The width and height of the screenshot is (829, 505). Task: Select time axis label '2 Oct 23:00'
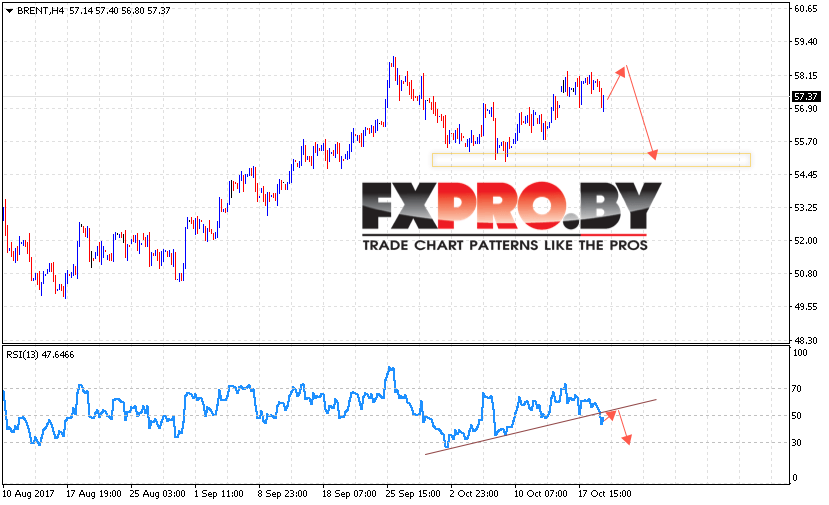(474, 494)
